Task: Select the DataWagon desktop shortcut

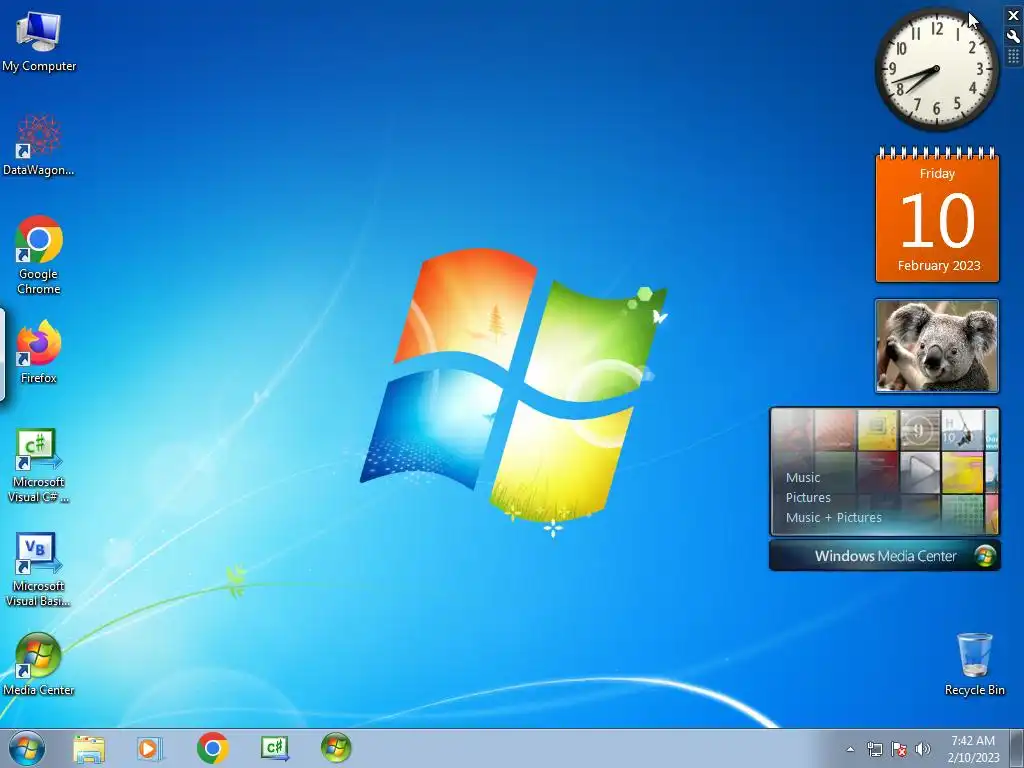Action: tap(39, 145)
